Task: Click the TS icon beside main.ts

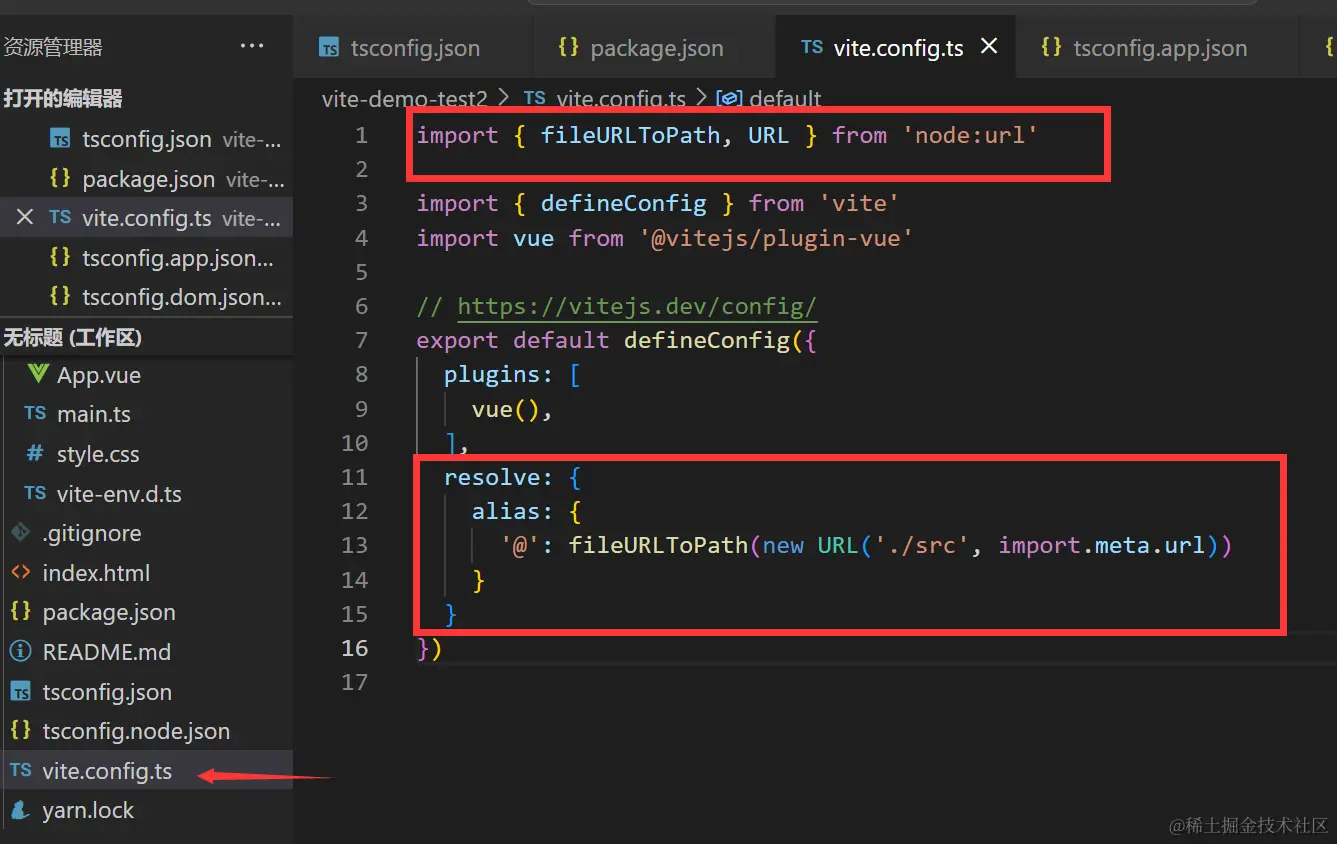Action: coord(35,413)
